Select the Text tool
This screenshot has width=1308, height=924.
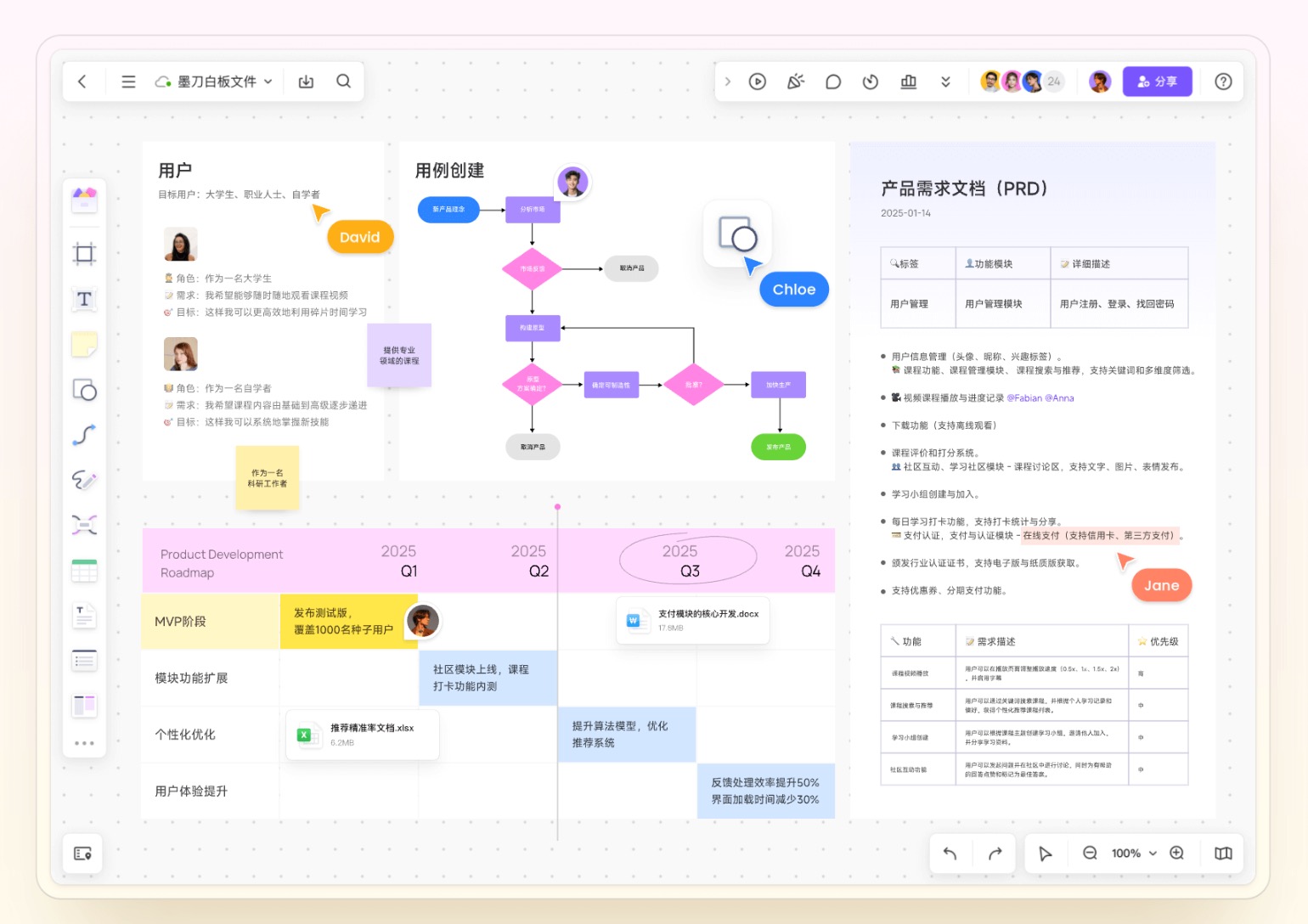(x=84, y=299)
